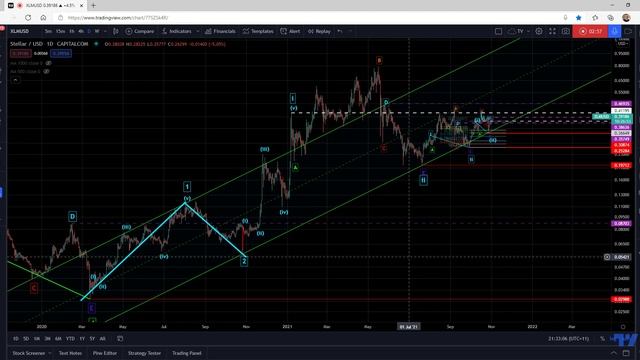Enter fullscreen chart mode

(x=552, y=31)
